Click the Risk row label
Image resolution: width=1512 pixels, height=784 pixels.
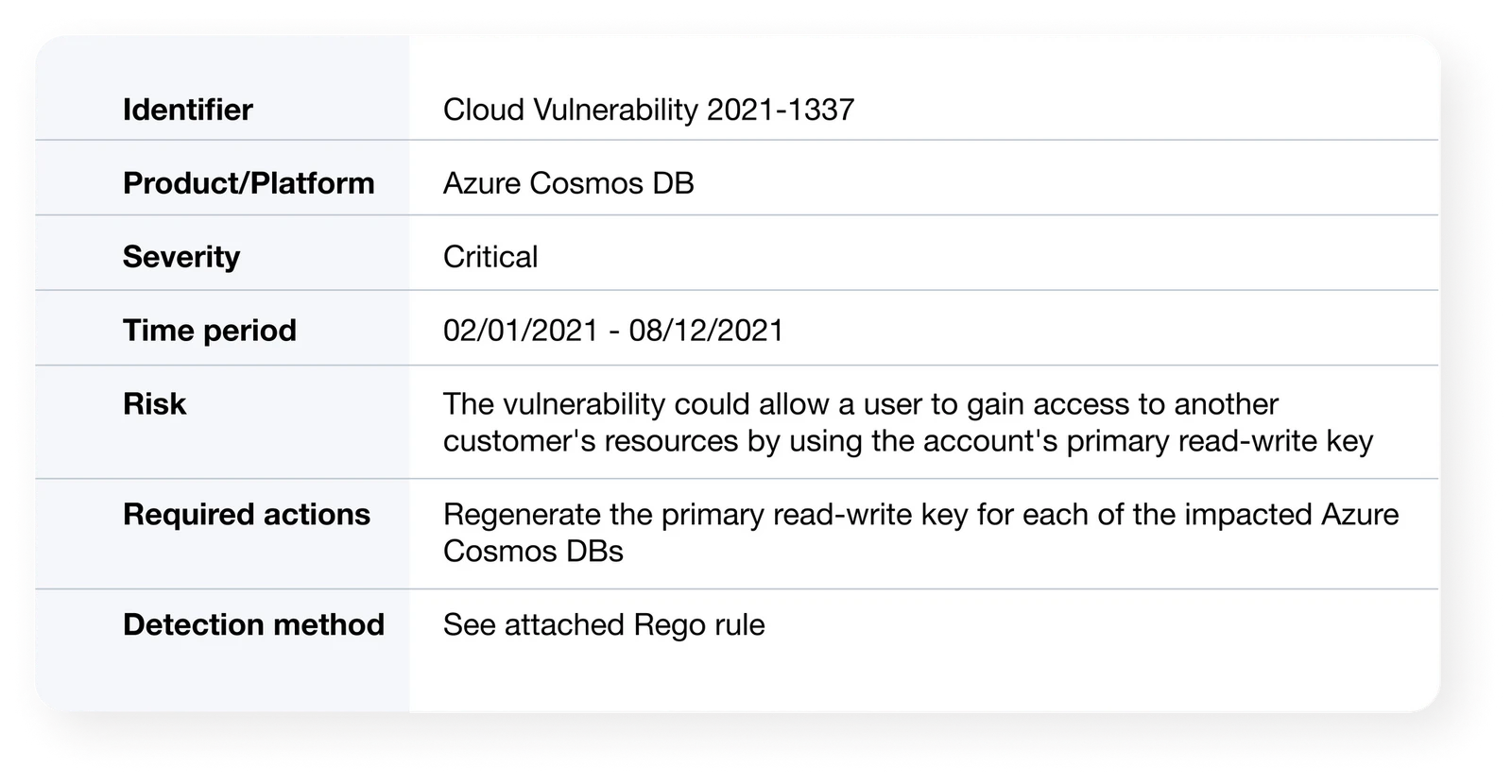[x=154, y=404]
